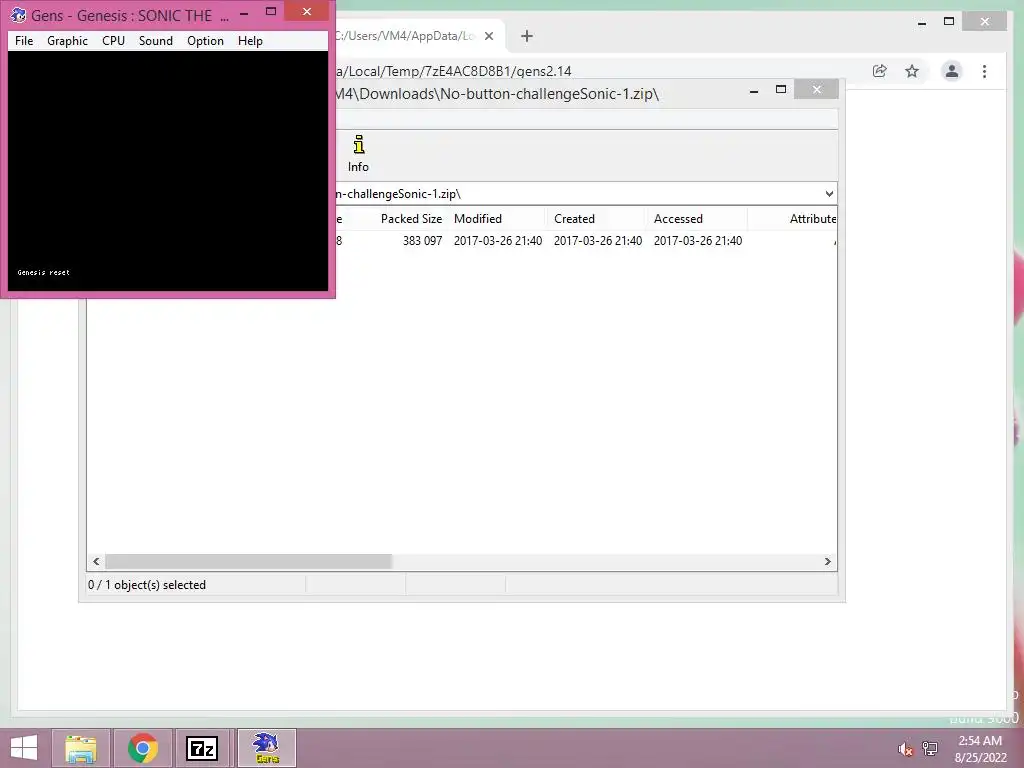Click the Modified date 2017-03-26 21:40
The height and width of the screenshot is (768, 1024).
pos(498,240)
